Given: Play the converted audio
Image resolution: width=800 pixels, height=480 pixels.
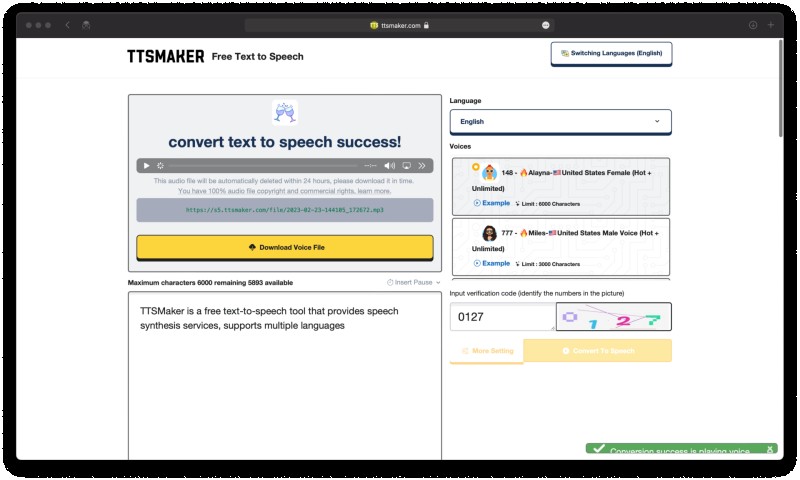Looking at the screenshot, I should coord(146,166).
